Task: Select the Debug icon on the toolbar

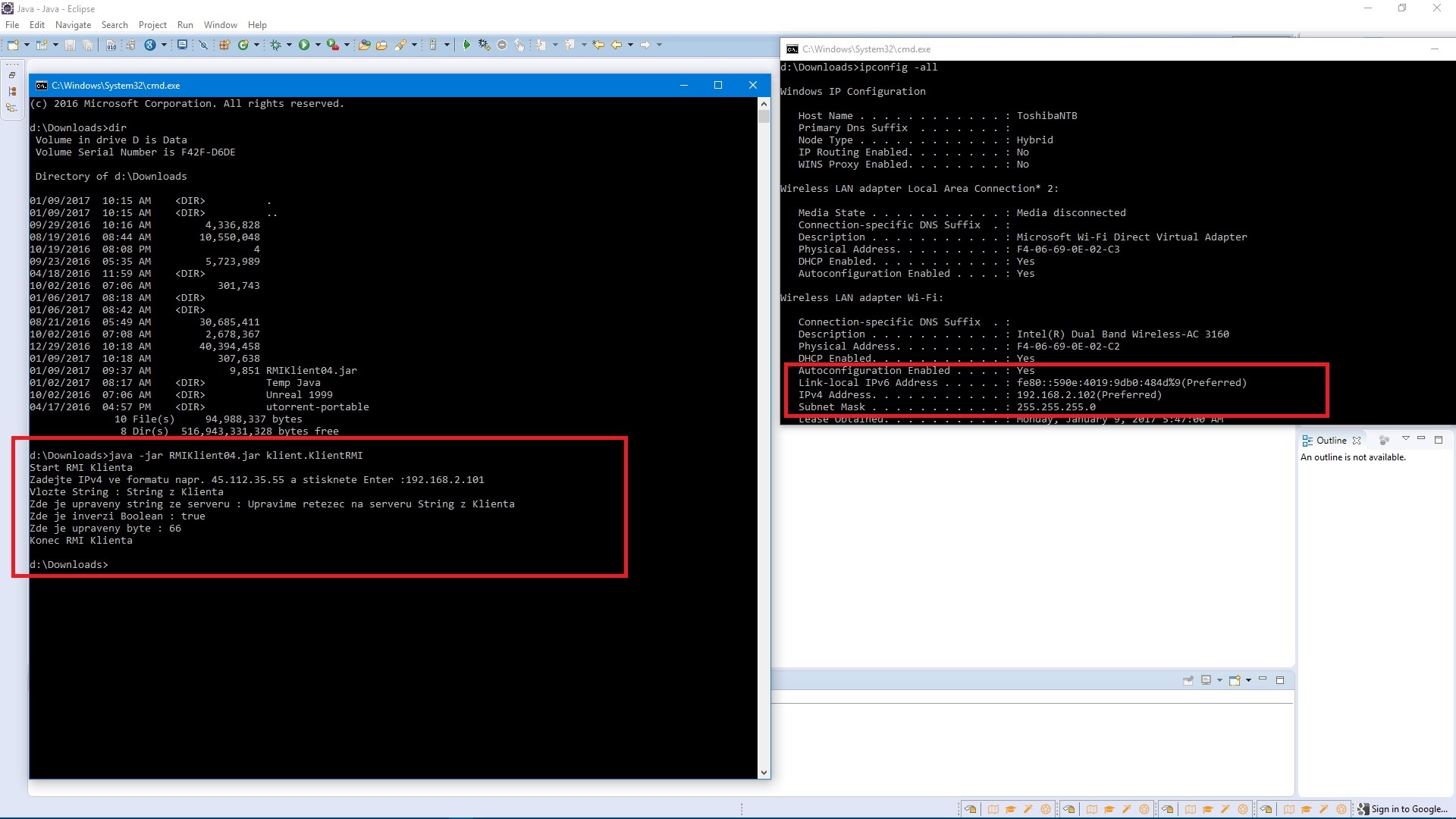Action: (275, 45)
